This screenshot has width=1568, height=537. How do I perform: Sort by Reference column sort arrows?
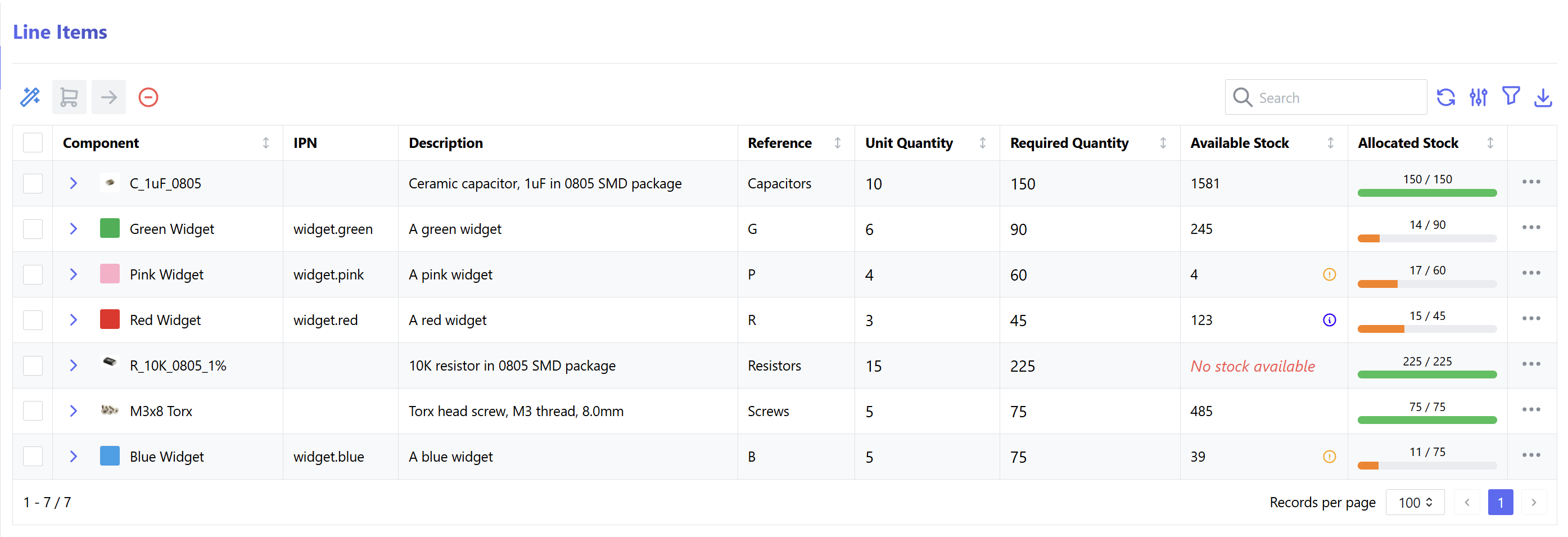[838, 143]
